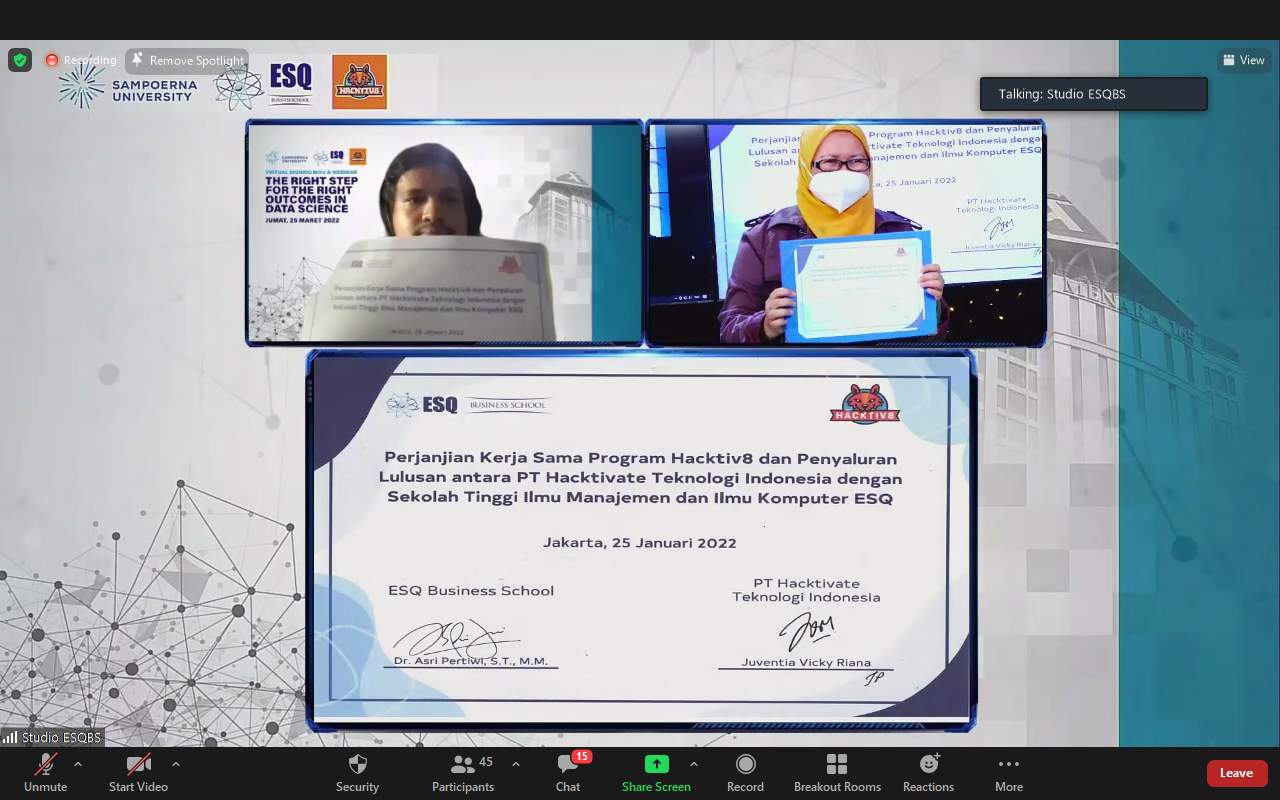Open Breakout Rooms
This screenshot has height=800, width=1280.
(837, 772)
